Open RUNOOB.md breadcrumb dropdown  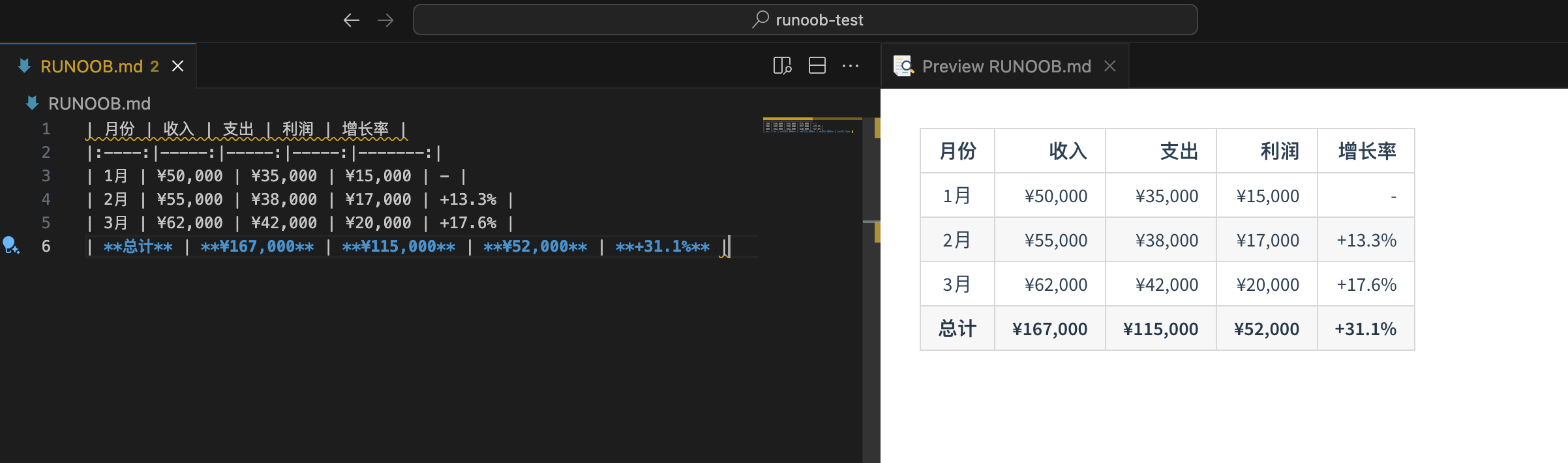99,103
